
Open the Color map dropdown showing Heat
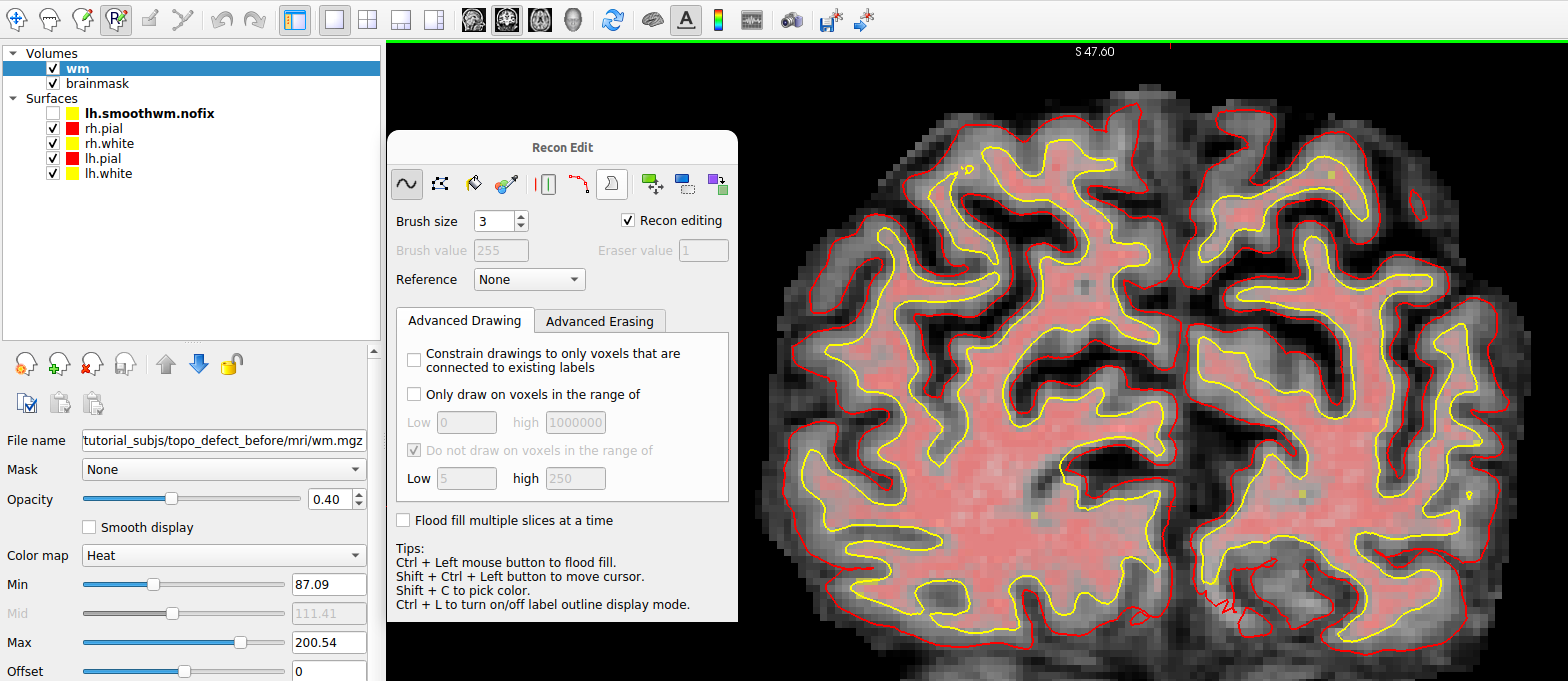(224, 555)
